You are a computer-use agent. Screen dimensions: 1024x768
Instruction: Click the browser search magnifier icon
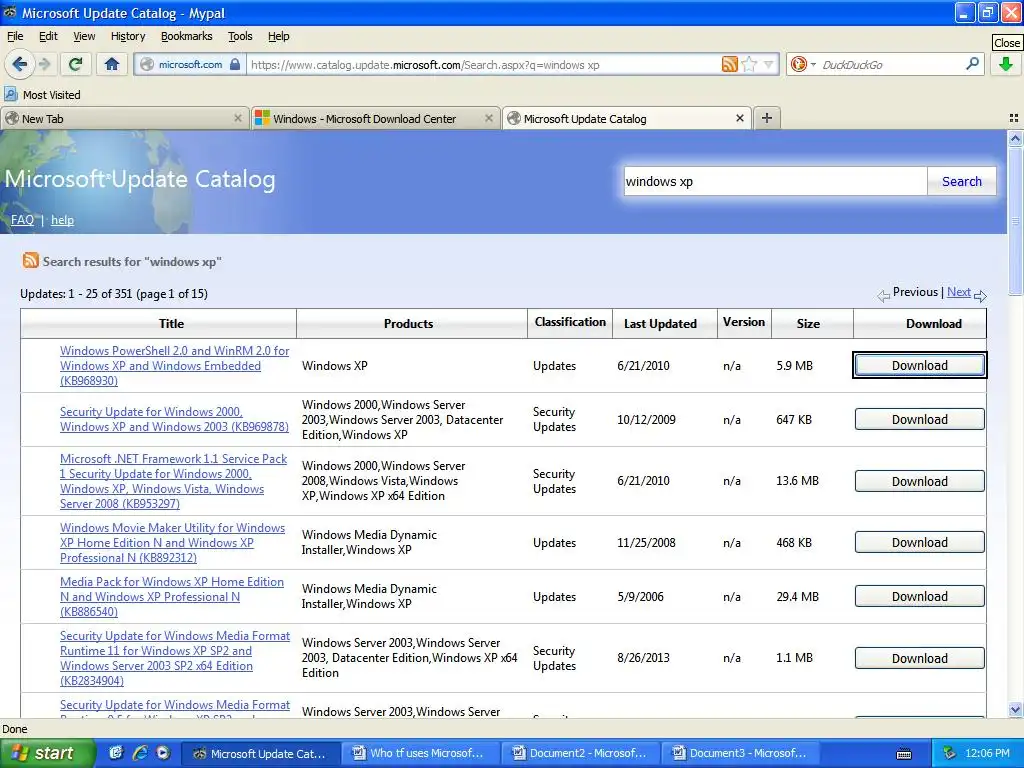(972, 64)
